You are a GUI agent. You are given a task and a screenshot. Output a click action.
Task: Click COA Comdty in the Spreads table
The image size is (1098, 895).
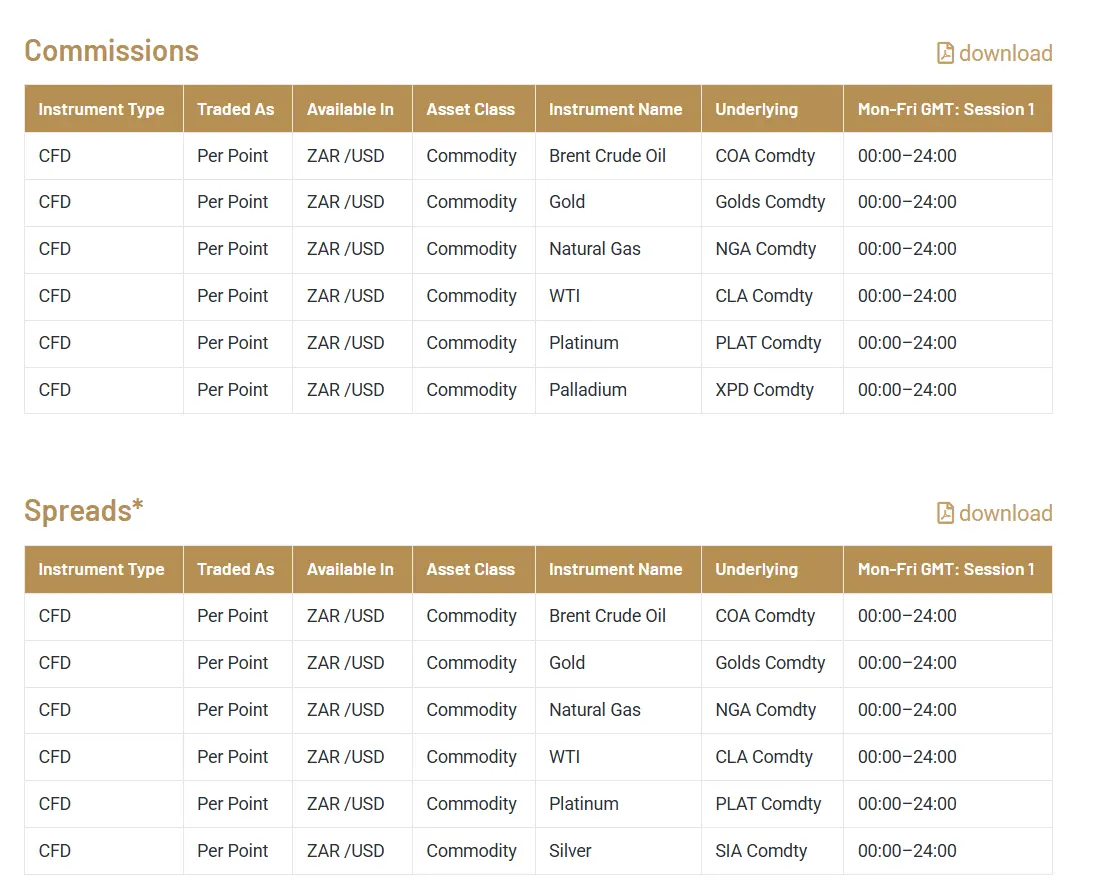point(765,616)
